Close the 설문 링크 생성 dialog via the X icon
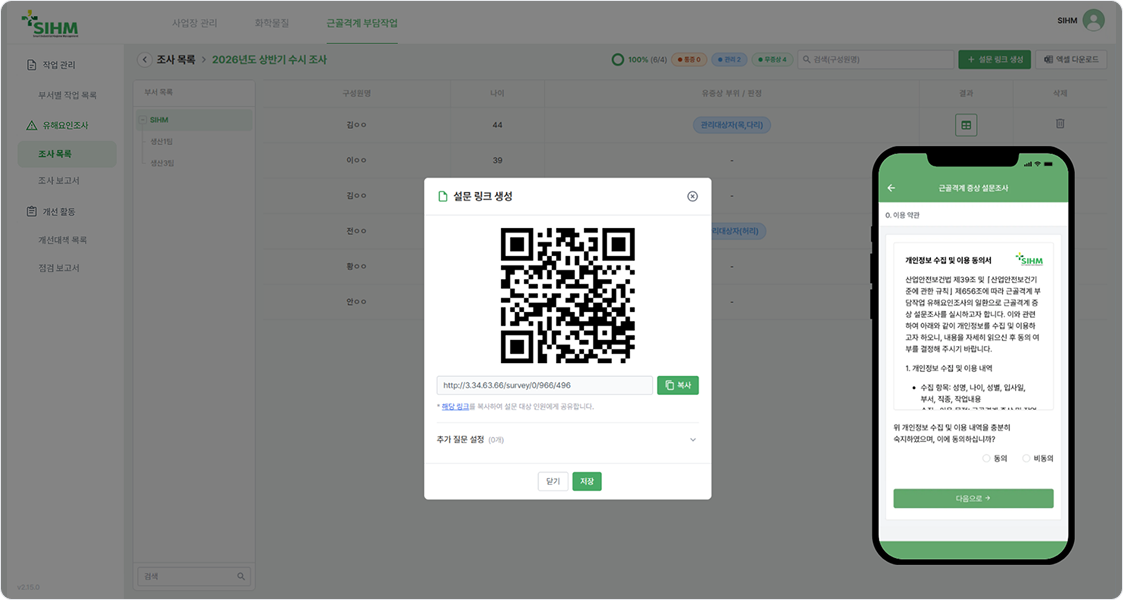This screenshot has height=600, width=1123. (692, 196)
